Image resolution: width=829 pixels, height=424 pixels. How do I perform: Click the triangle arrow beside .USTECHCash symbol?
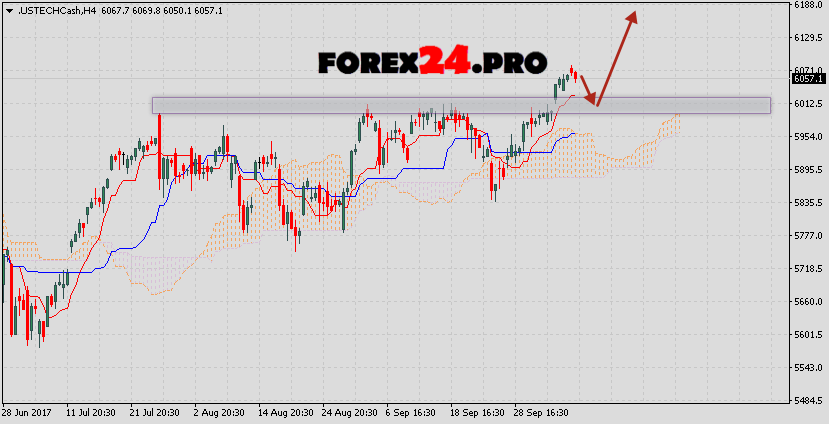pyautogui.click(x=9, y=9)
